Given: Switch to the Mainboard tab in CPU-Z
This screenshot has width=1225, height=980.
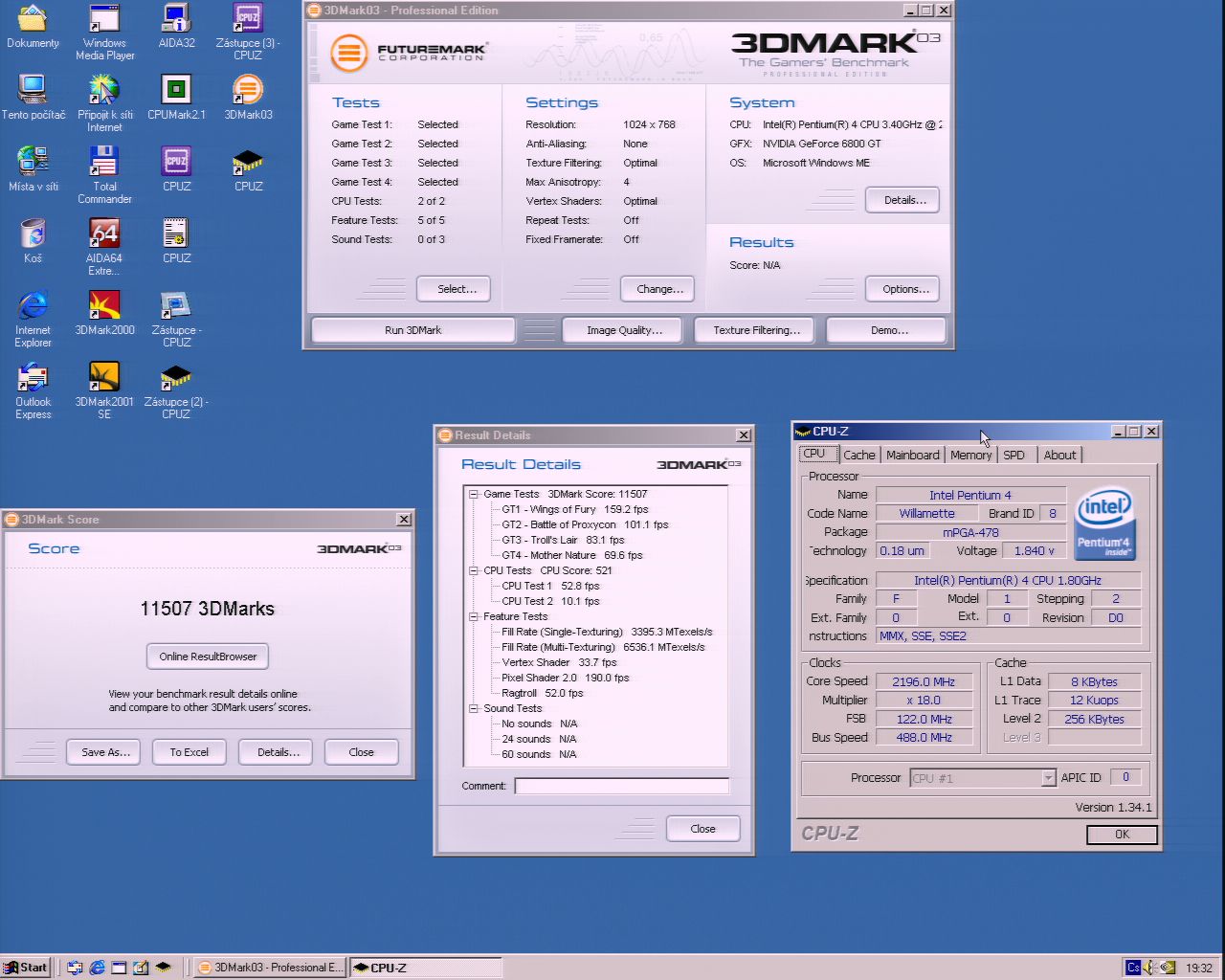Looking at the screenshot, I should pos(912,456).
